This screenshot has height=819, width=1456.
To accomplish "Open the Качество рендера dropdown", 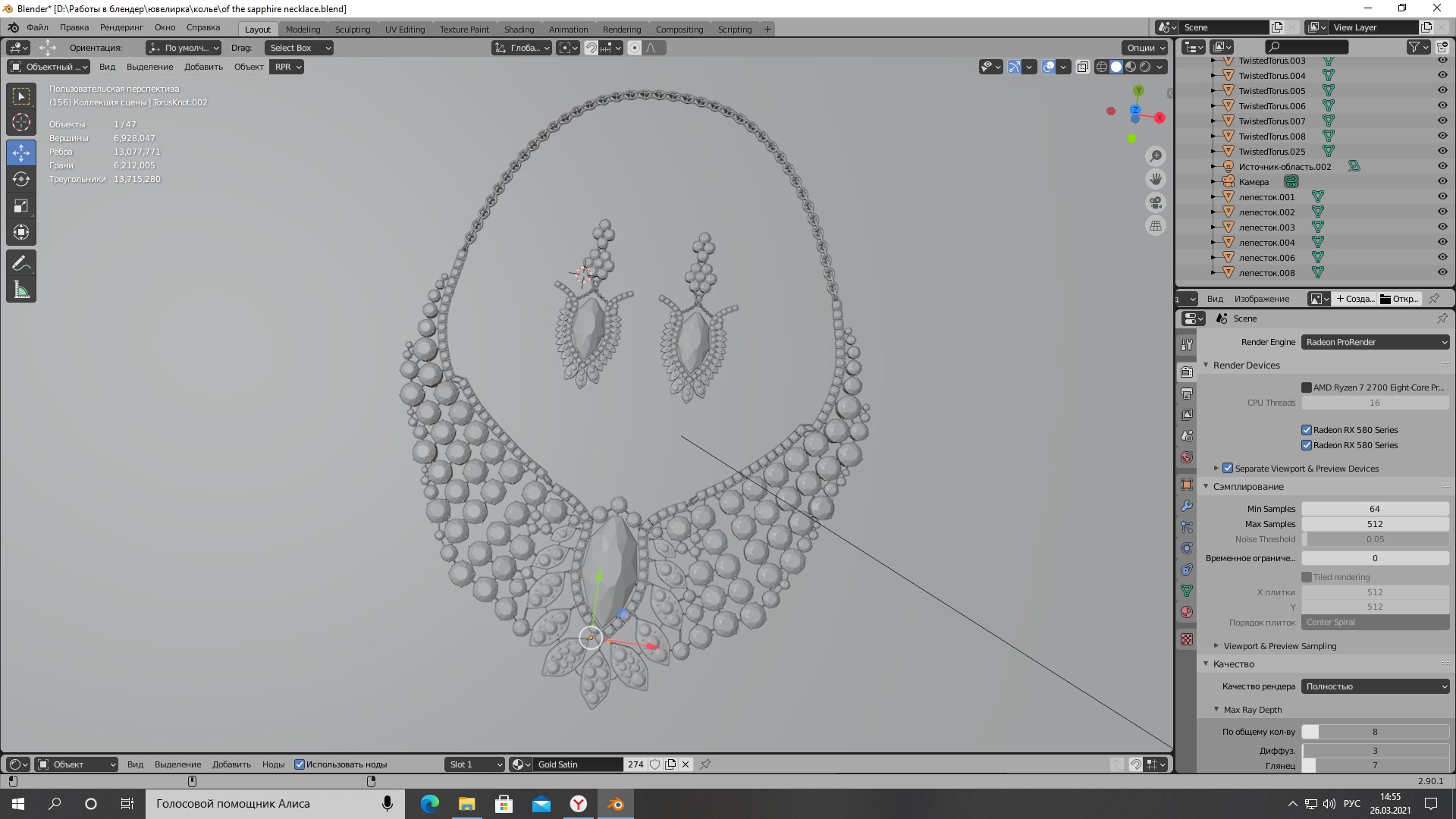I will click(x=1376, y=686).
